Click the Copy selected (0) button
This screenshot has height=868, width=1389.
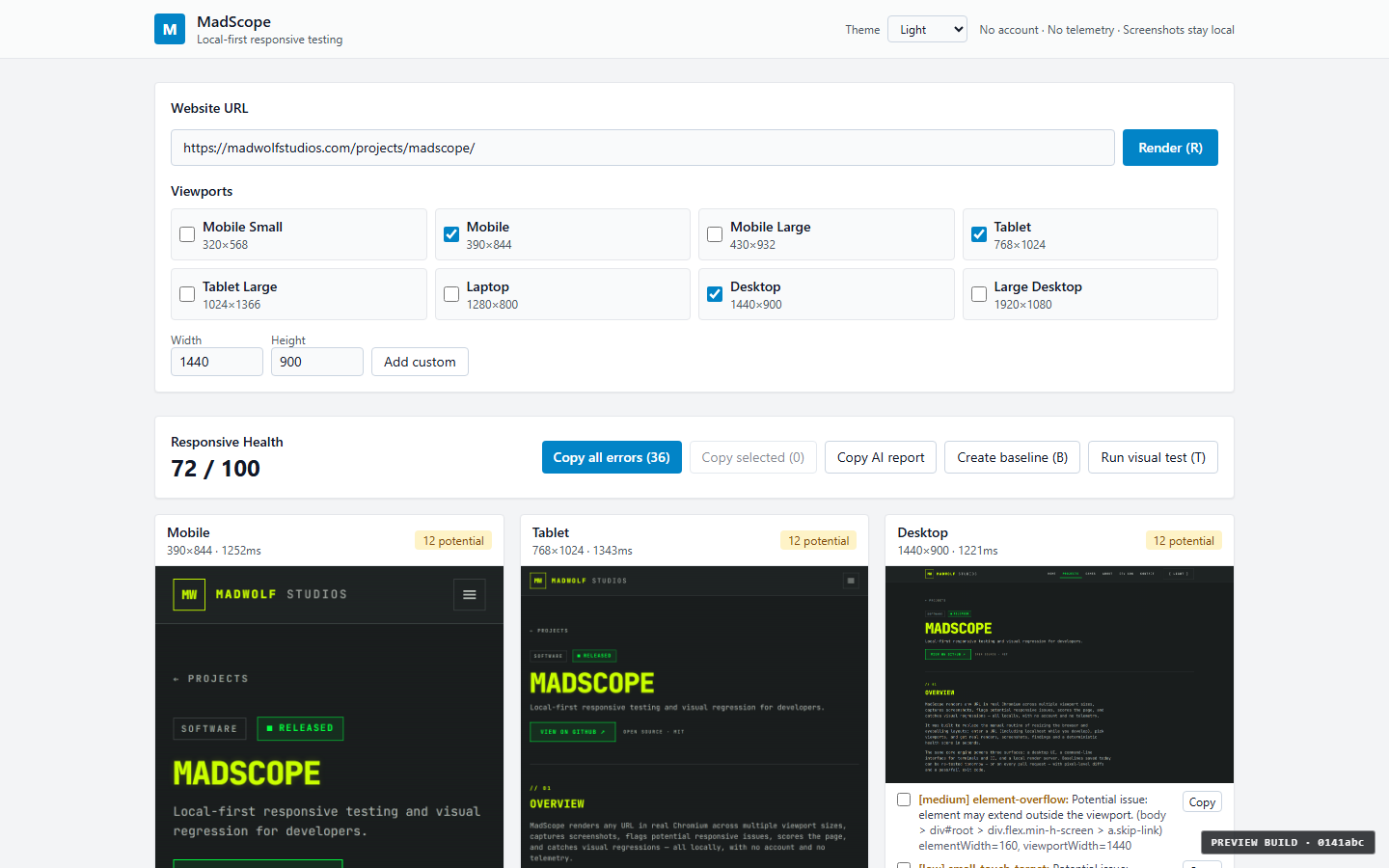(x=753, y=457)
